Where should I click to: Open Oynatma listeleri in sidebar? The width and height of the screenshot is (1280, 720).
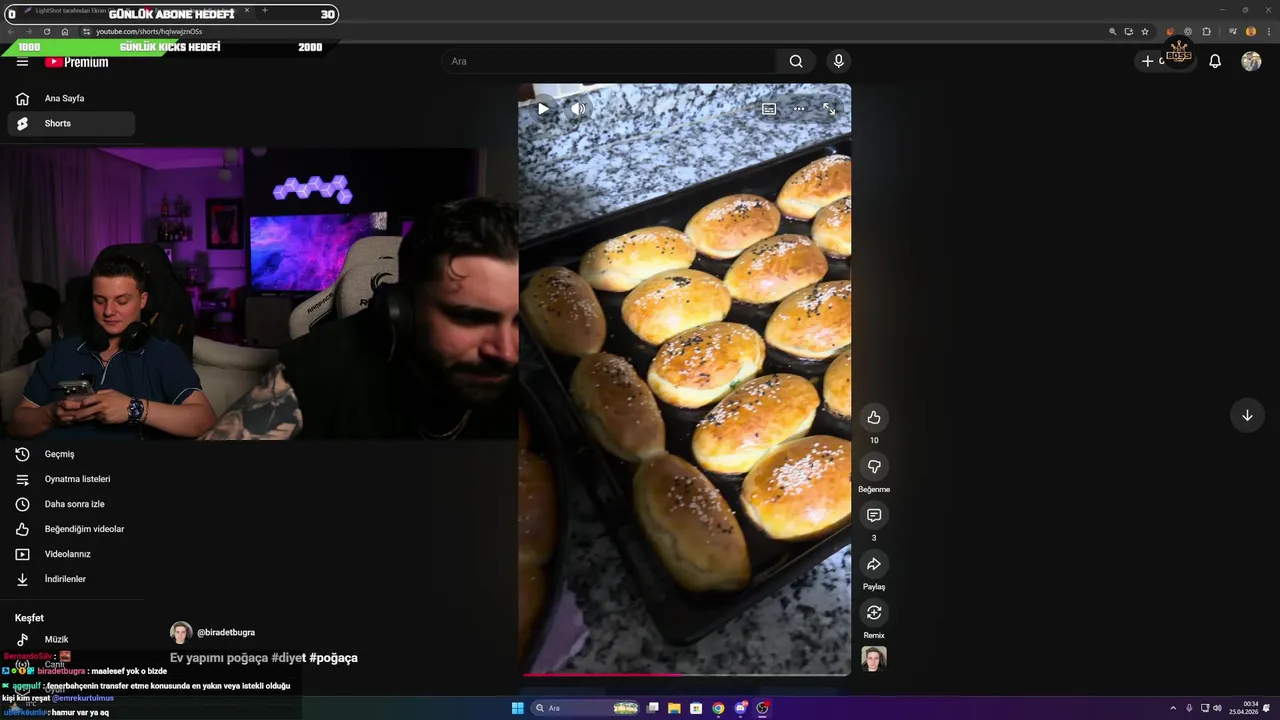point(71,479)
